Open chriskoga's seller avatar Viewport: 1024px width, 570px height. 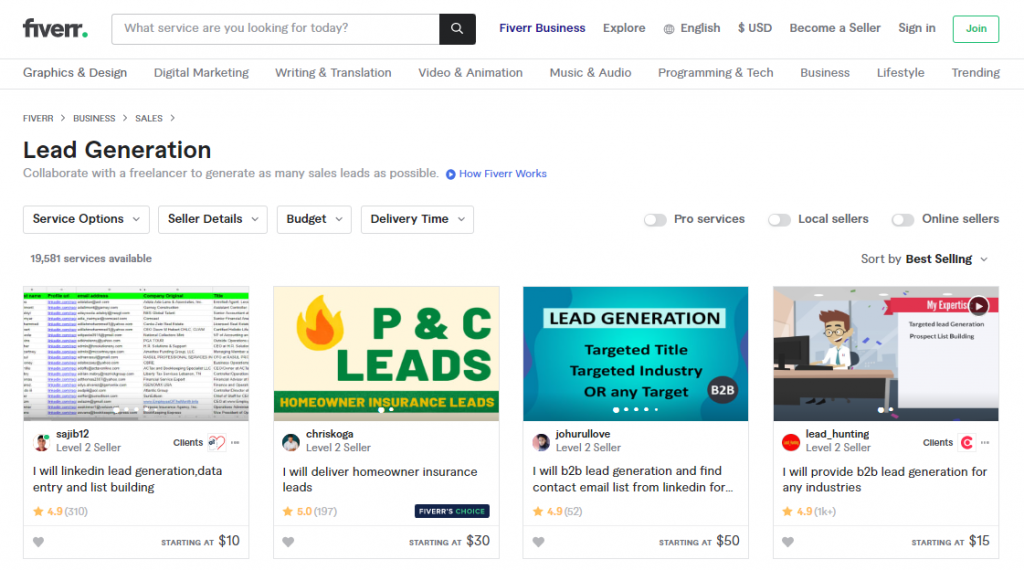pyautogui.click(x=291, y=442)
